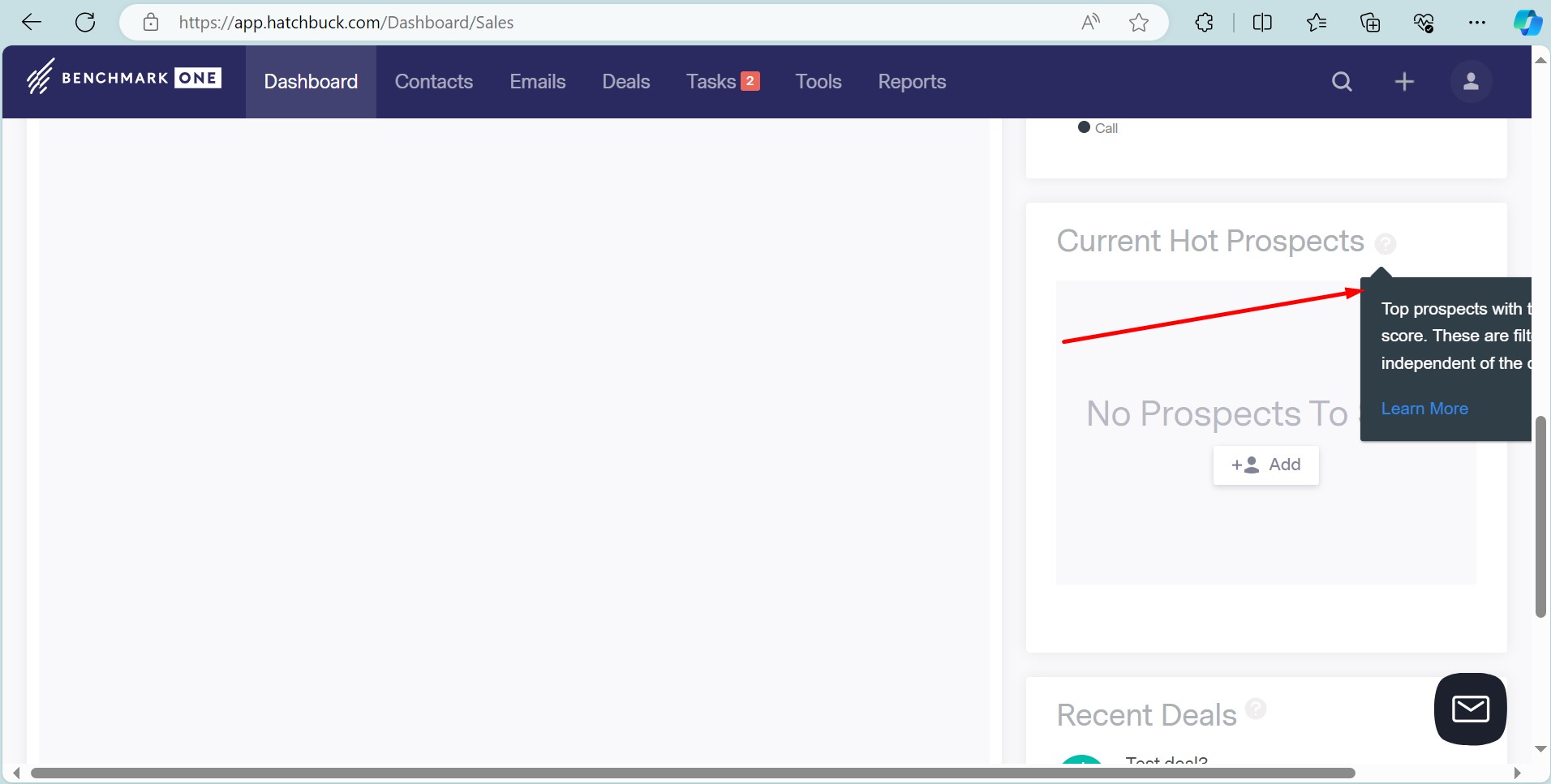The image size is (1551, 784).
Task: Open the Favorites list icon
Action: [1317, 23]
